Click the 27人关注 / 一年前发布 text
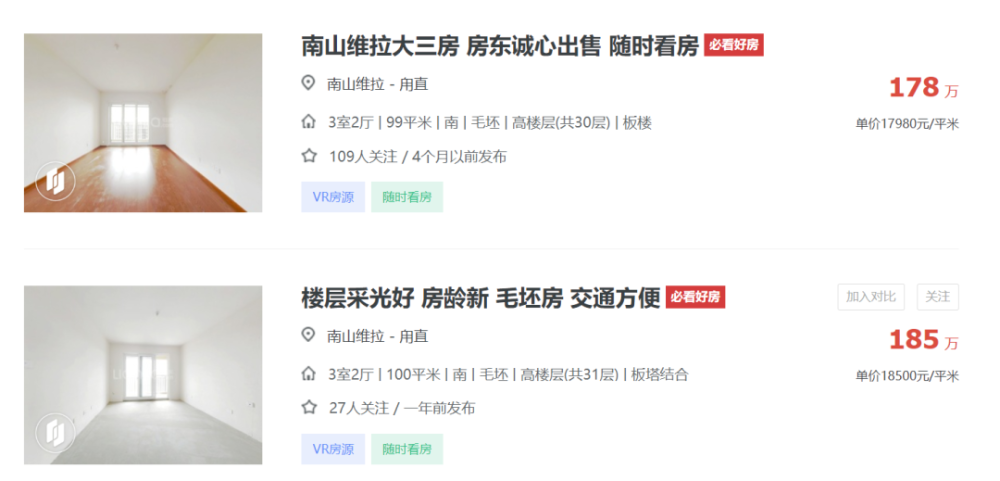This screenshot has height=481, width=1000. coord(402,408)
